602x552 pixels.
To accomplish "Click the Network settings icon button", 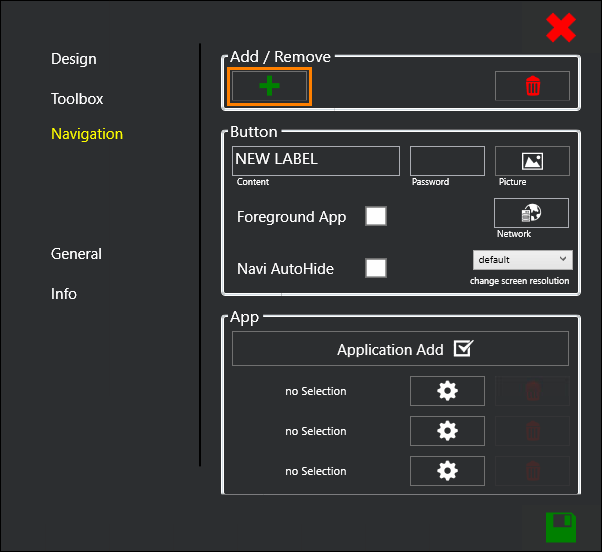I will pos(532,213).
